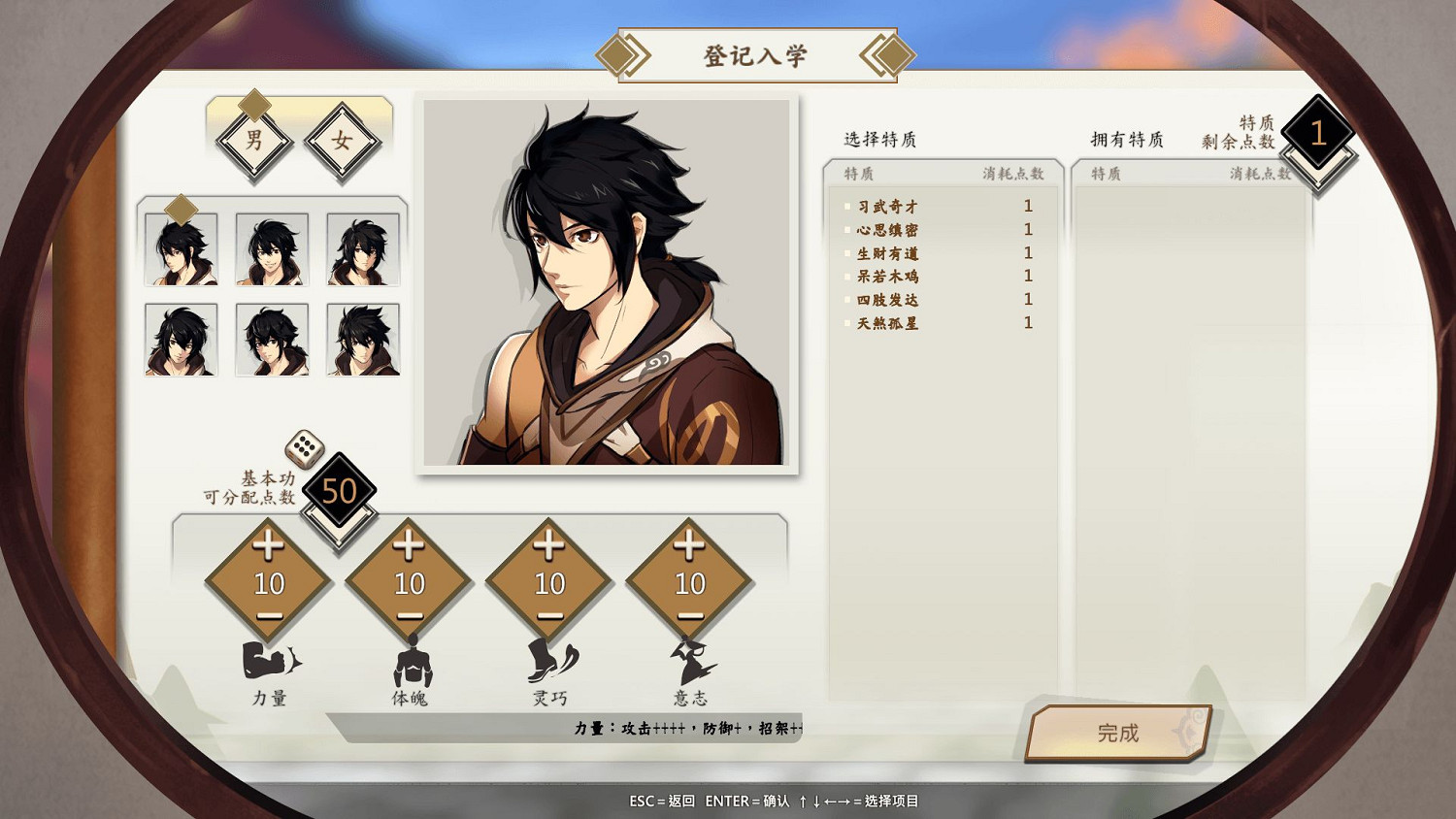Pick the second portrait in top row
1456x819 pixels.
(x=272, y=249)
